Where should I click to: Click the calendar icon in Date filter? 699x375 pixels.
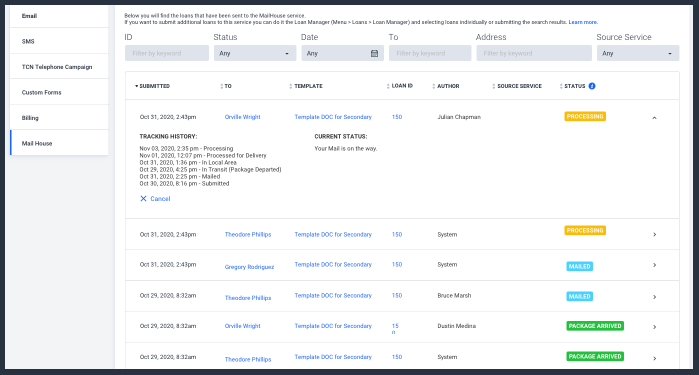[374, 54]
